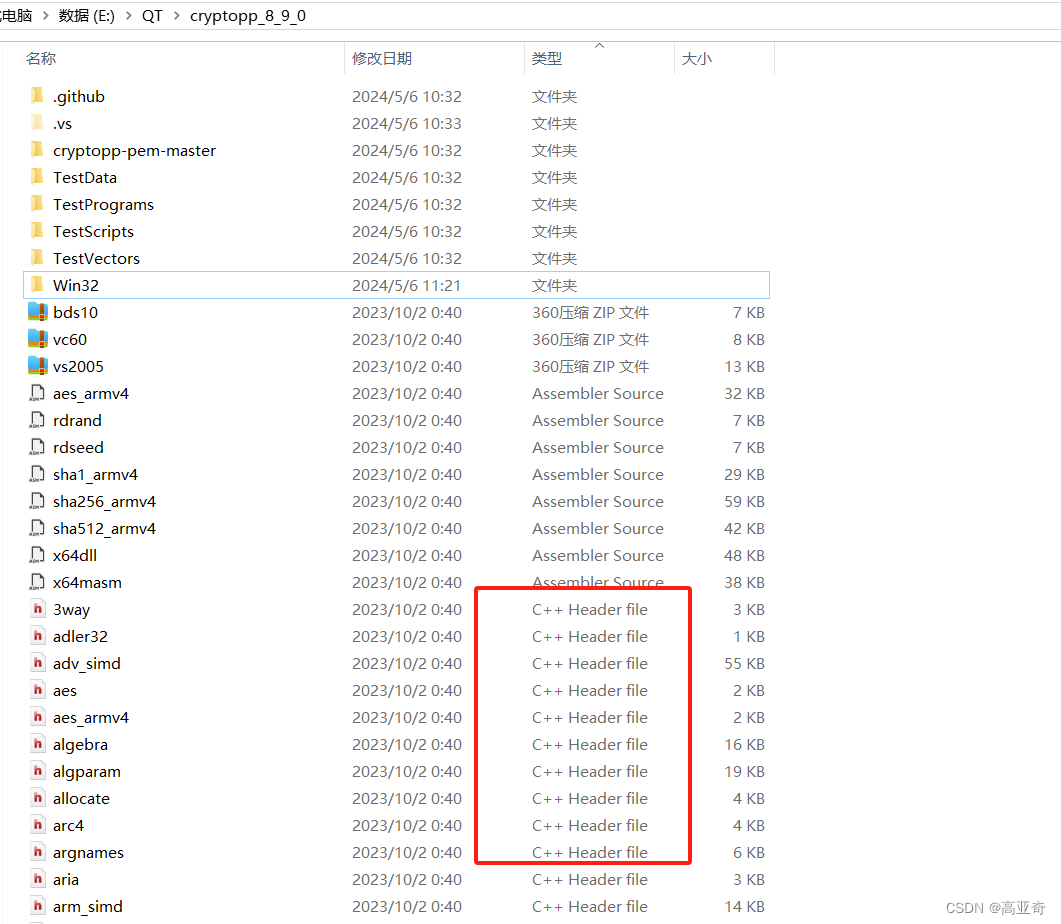Click the sha1_armv4 assembler file icon

[37, 474]
